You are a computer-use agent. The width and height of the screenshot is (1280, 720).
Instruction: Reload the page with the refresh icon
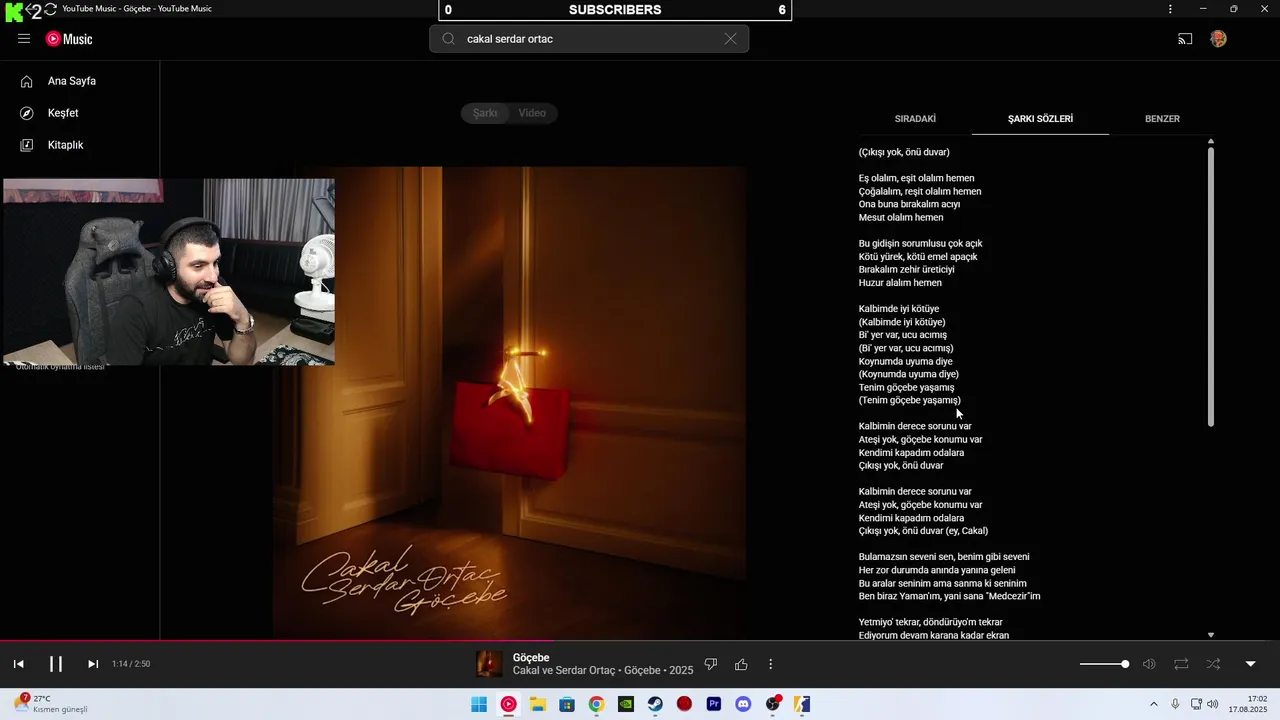[50, 9]
